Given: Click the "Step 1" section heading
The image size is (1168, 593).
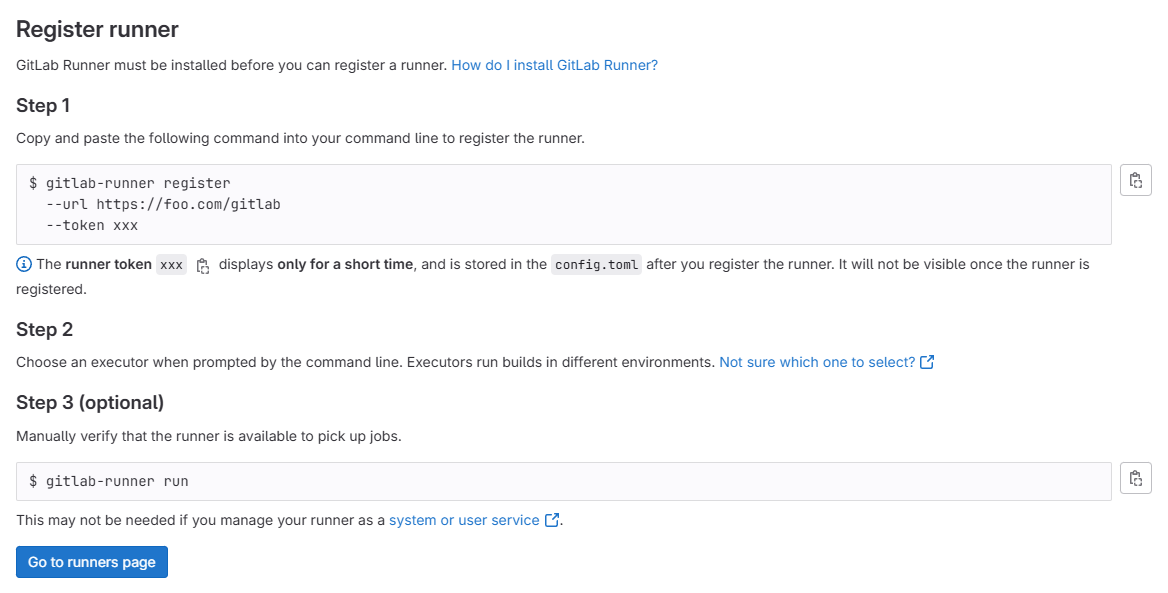Looking at the screenshot, I should (x=42, y=105).
